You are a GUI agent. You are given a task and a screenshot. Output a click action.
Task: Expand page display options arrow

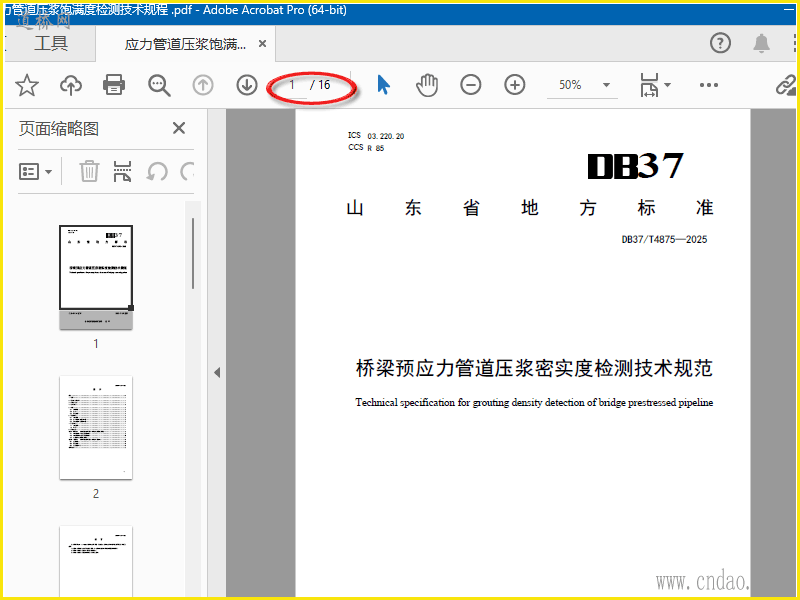click(x=668, y=85)
